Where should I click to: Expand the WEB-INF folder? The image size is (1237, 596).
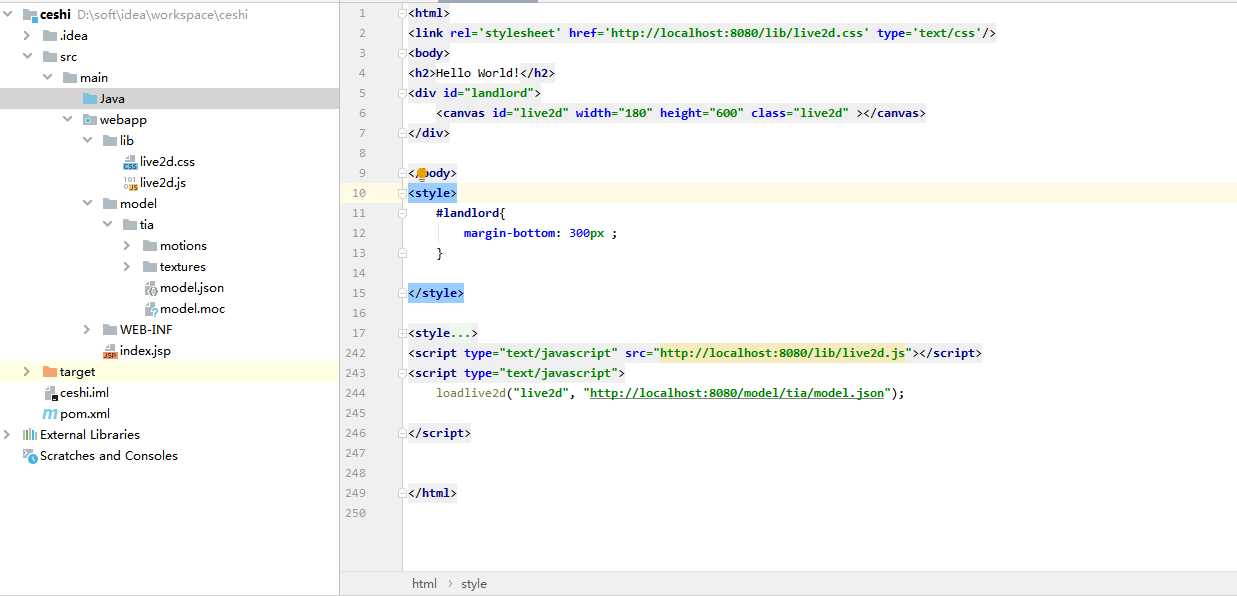(x=88, y=330)
